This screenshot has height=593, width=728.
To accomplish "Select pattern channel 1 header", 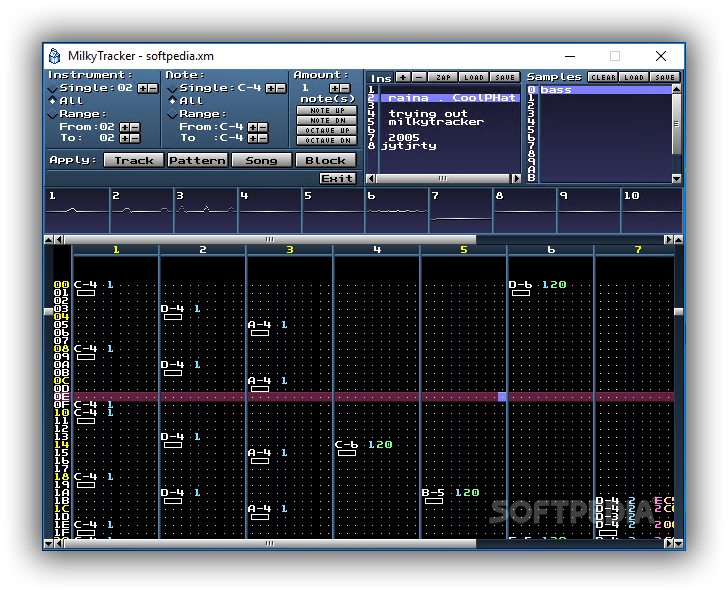I will coord(116,250).
